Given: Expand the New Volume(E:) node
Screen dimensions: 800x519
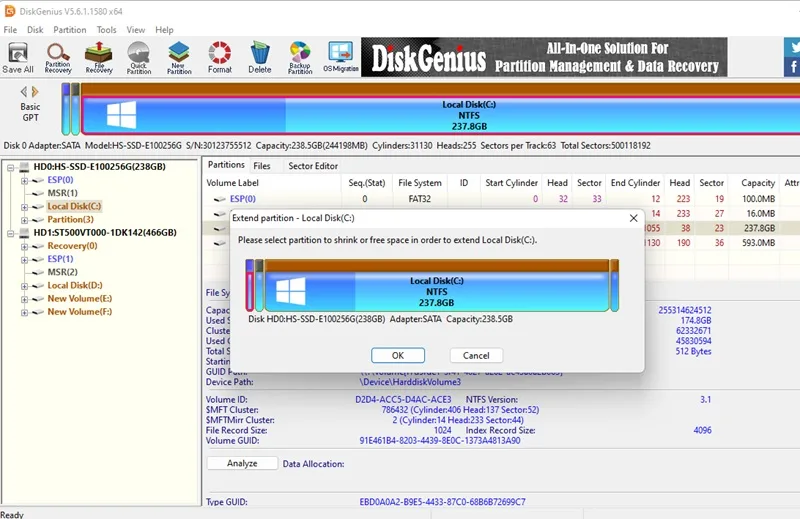Looking at the screenshot, I should click(24, 300).
